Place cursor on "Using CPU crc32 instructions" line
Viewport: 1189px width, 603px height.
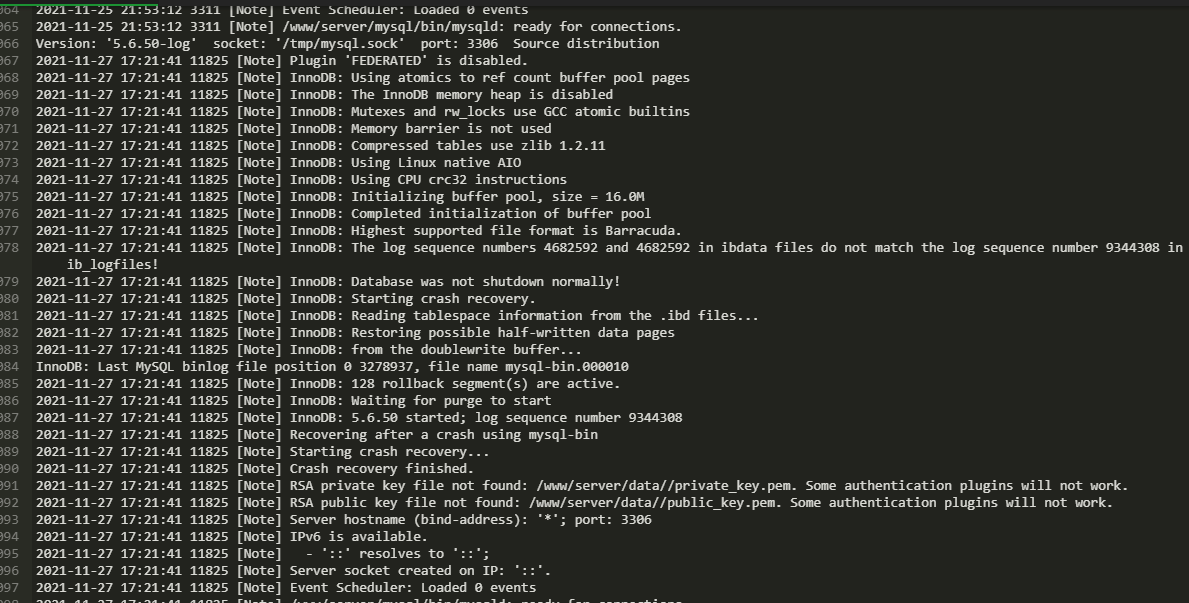[x=301, y=180]
